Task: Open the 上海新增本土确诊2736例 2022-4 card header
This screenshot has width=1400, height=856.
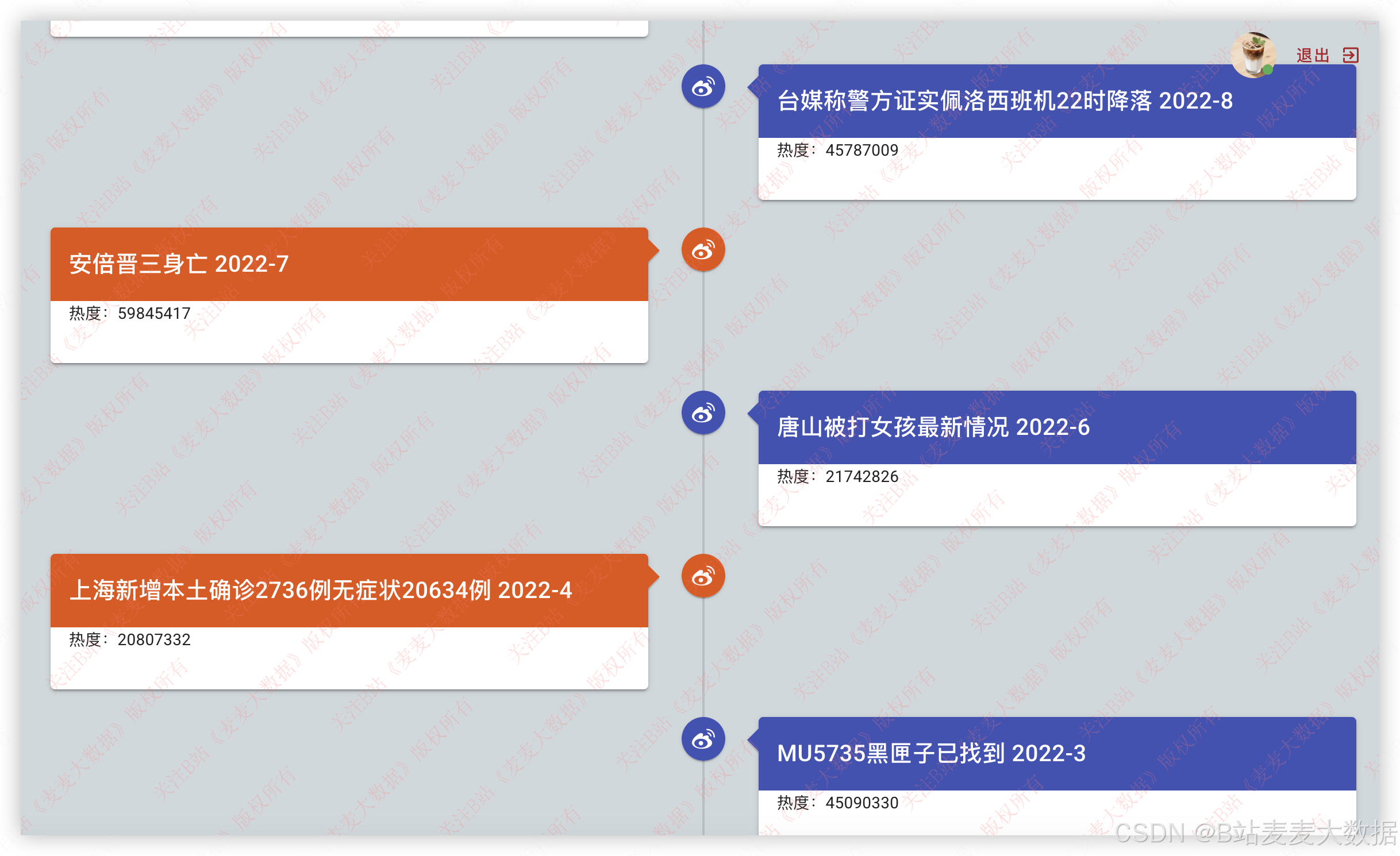Action: coord(320,591)
